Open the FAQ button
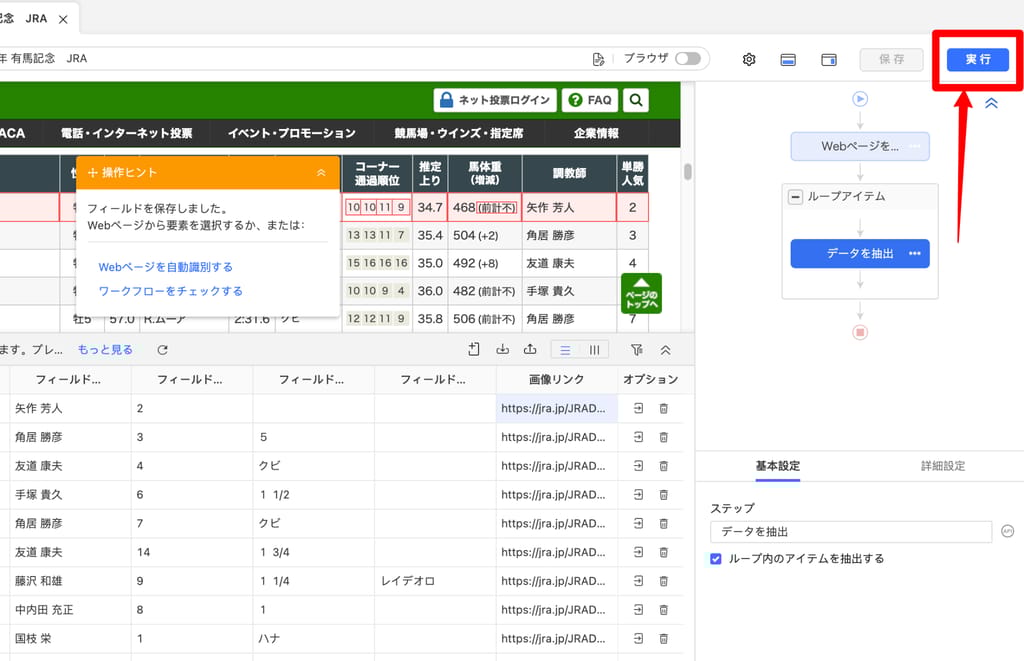 coord(590,100)
